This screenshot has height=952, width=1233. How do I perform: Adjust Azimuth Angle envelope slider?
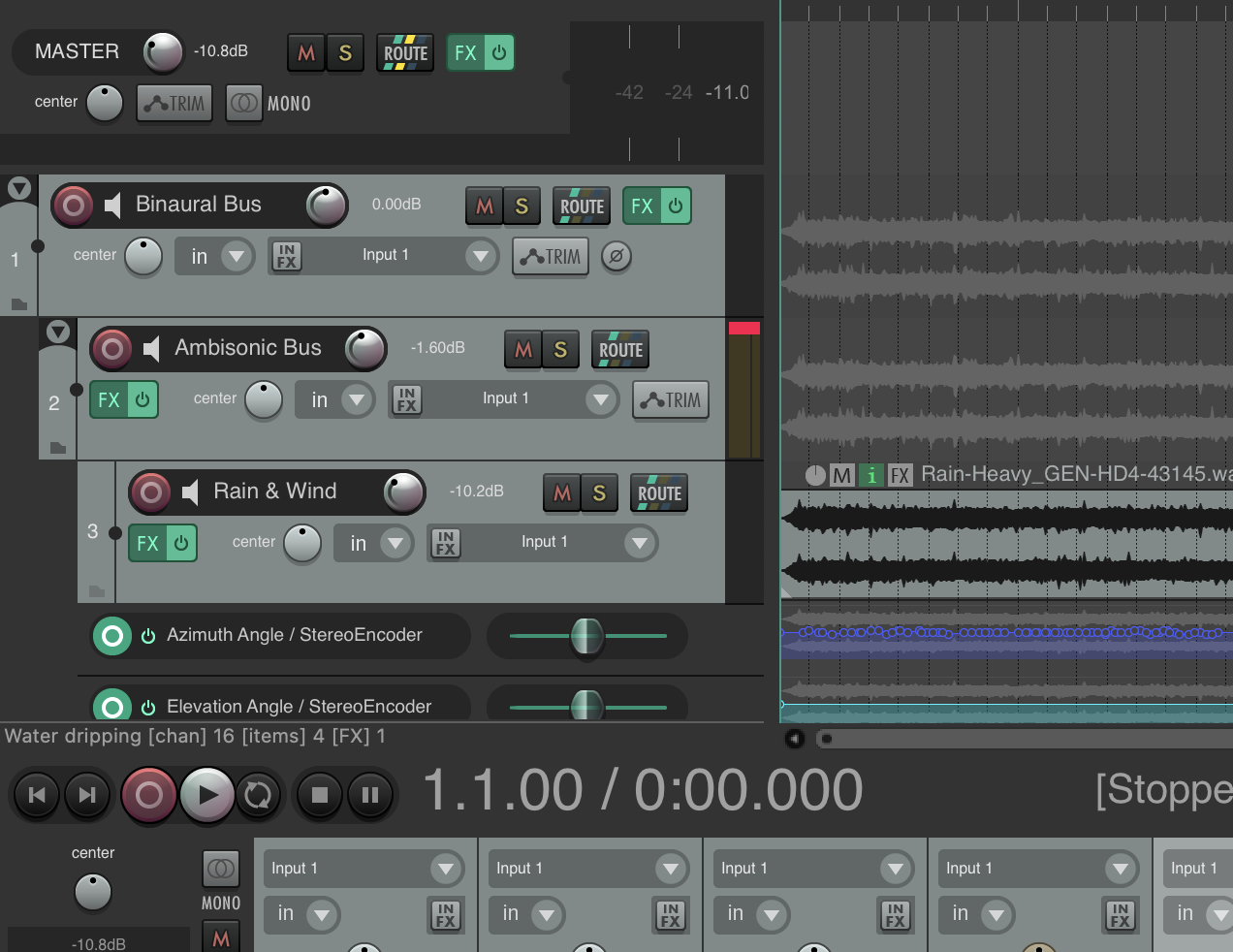pos(586,636)
